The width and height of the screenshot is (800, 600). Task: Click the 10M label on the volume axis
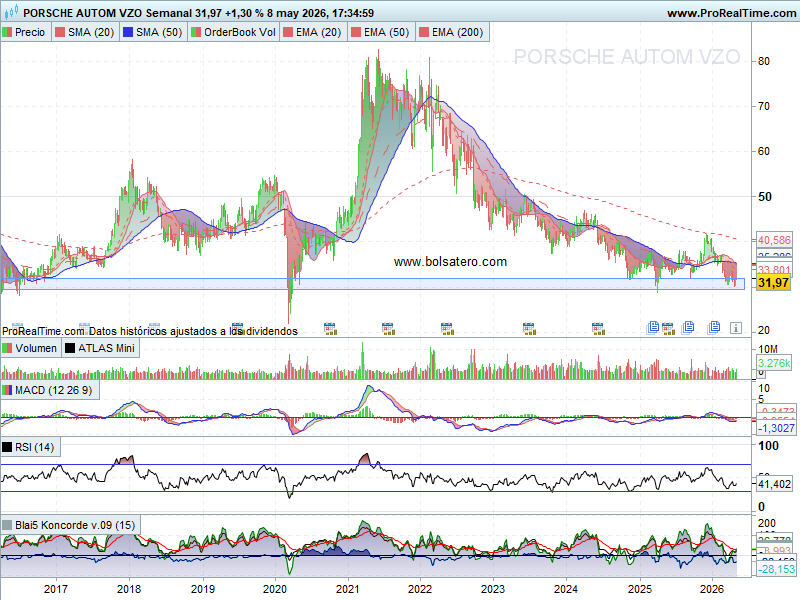click(x=768, y=349)
